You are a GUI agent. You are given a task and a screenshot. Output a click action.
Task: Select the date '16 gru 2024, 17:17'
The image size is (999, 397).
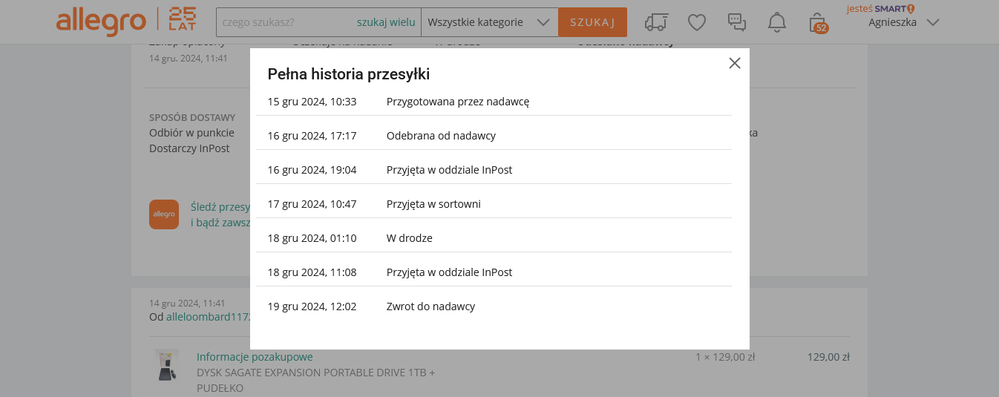coord(312,136)
